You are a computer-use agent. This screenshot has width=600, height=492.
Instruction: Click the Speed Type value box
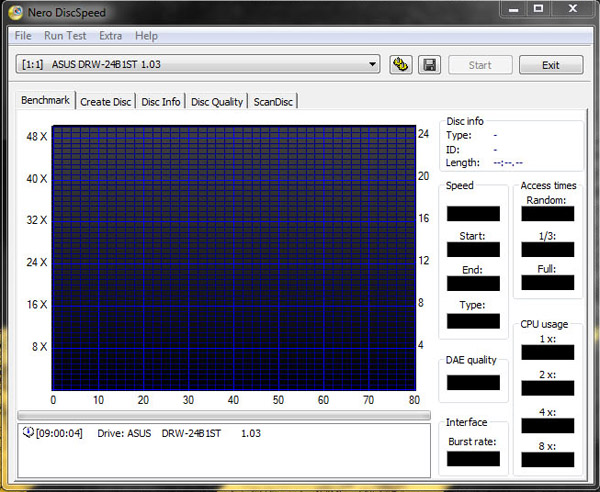473,321
